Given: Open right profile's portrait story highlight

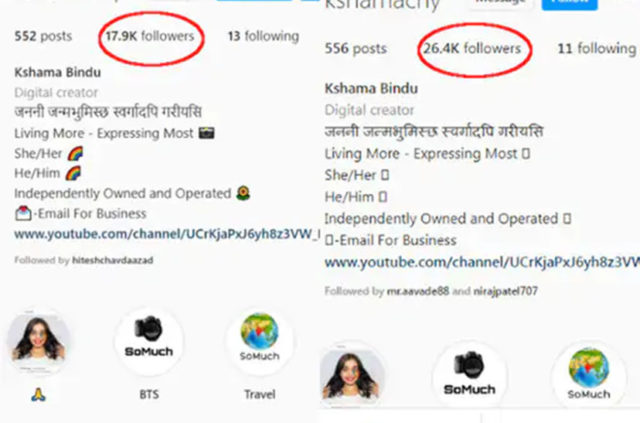Looking at the screenshot, I should [x=351, y=376].
